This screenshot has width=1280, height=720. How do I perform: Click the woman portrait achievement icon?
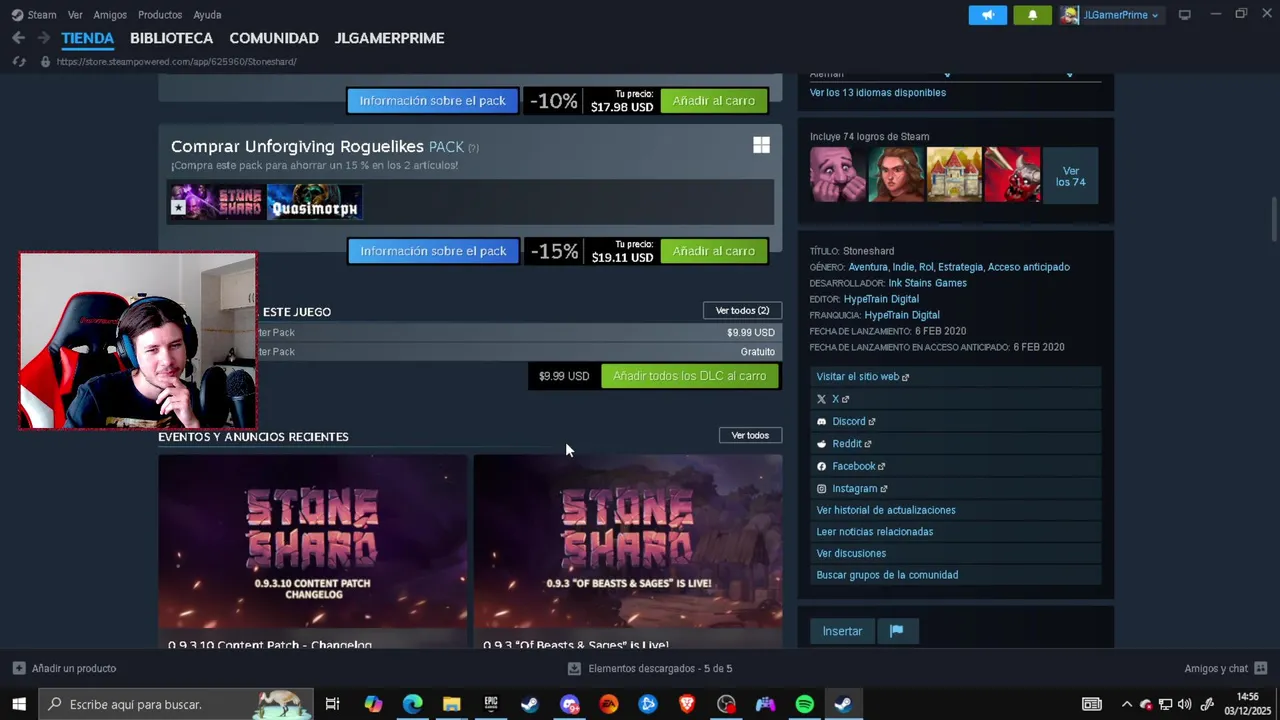click(x=896, y=175)
